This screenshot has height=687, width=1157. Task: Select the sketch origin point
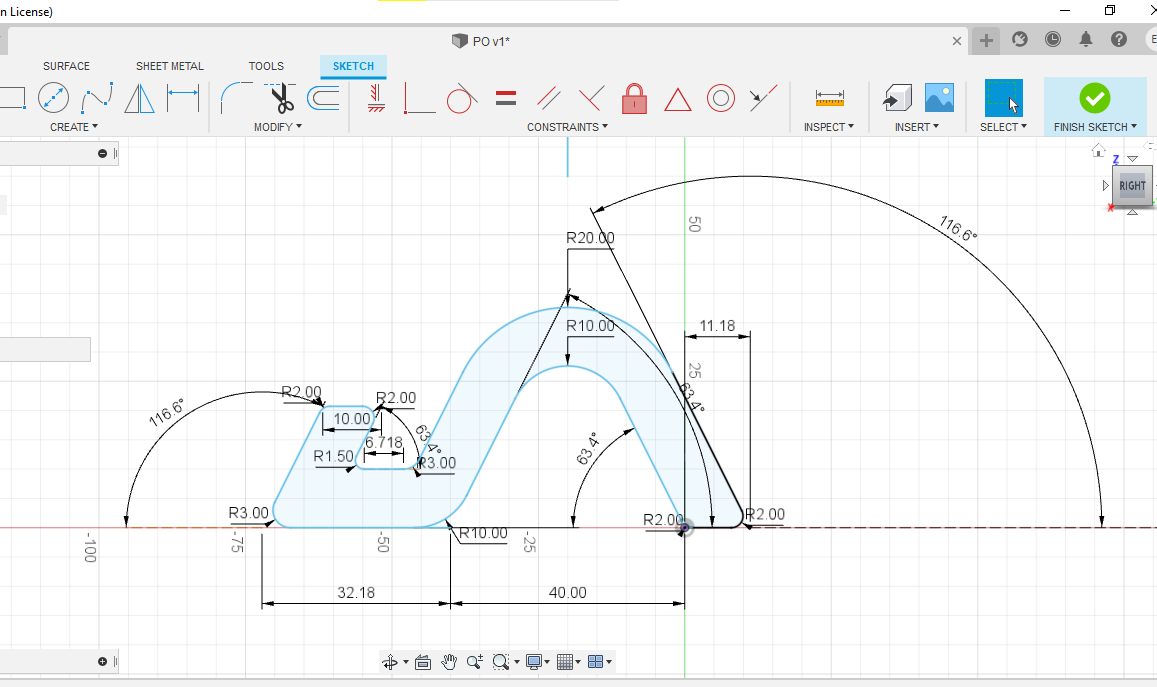pos(685,528)
